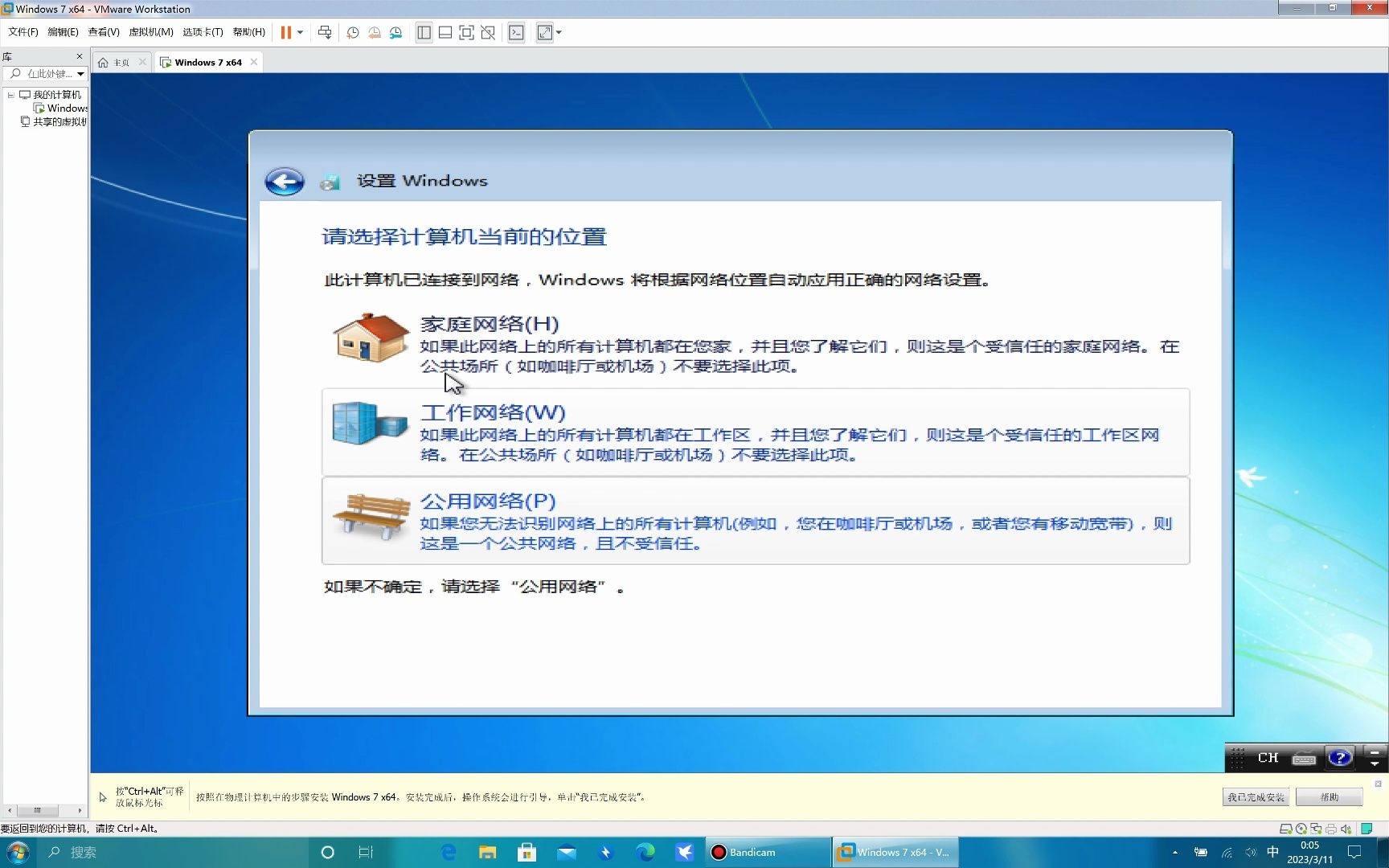The height and width of the screenshot is (868, 1389).
Task: Open the host volume tray icon
Action: (x=1250, y=853)
